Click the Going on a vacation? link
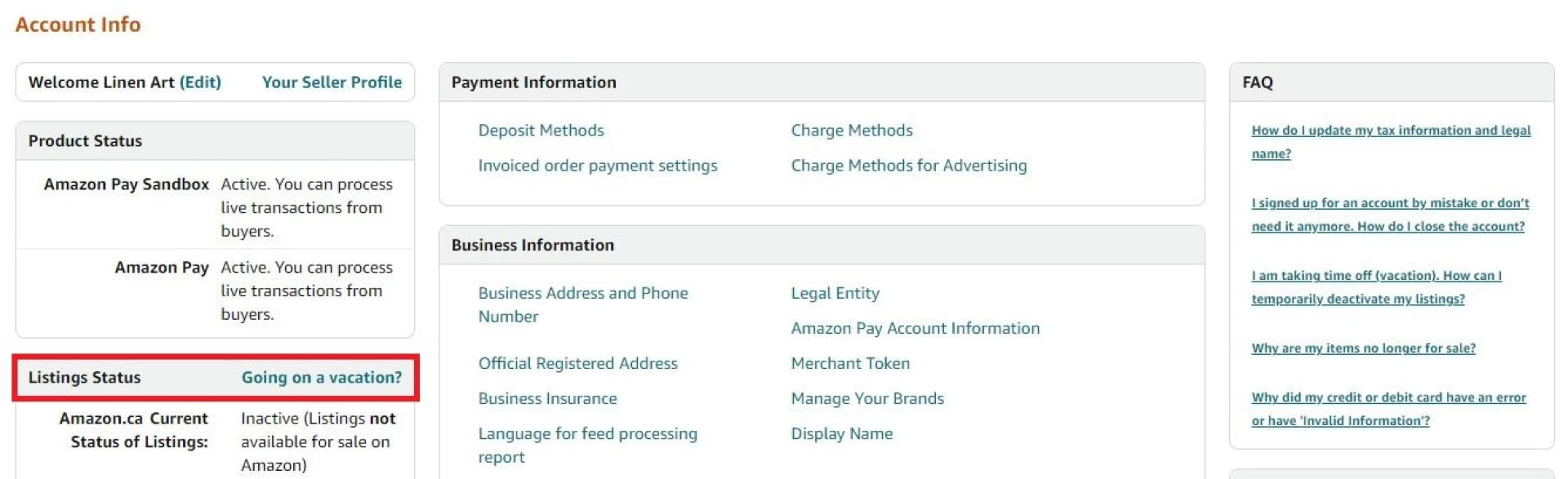Screen dimensions: 1568x479 [320, 377]
